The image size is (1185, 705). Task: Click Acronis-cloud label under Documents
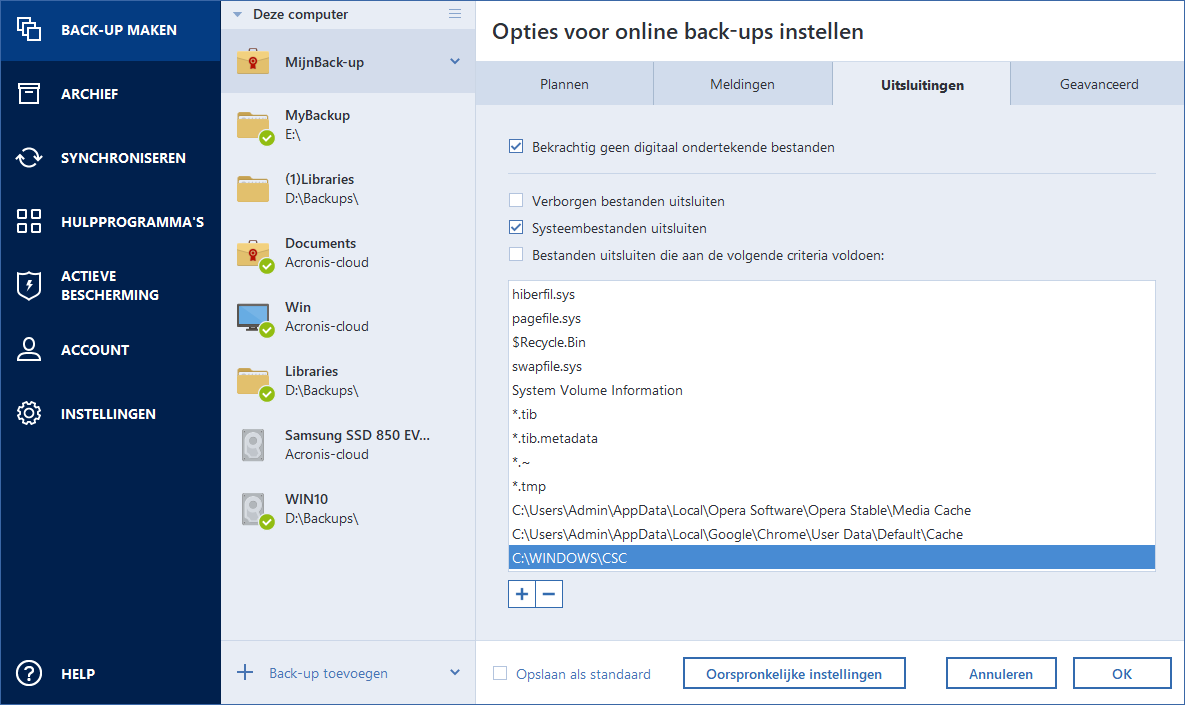click(326, 262)
